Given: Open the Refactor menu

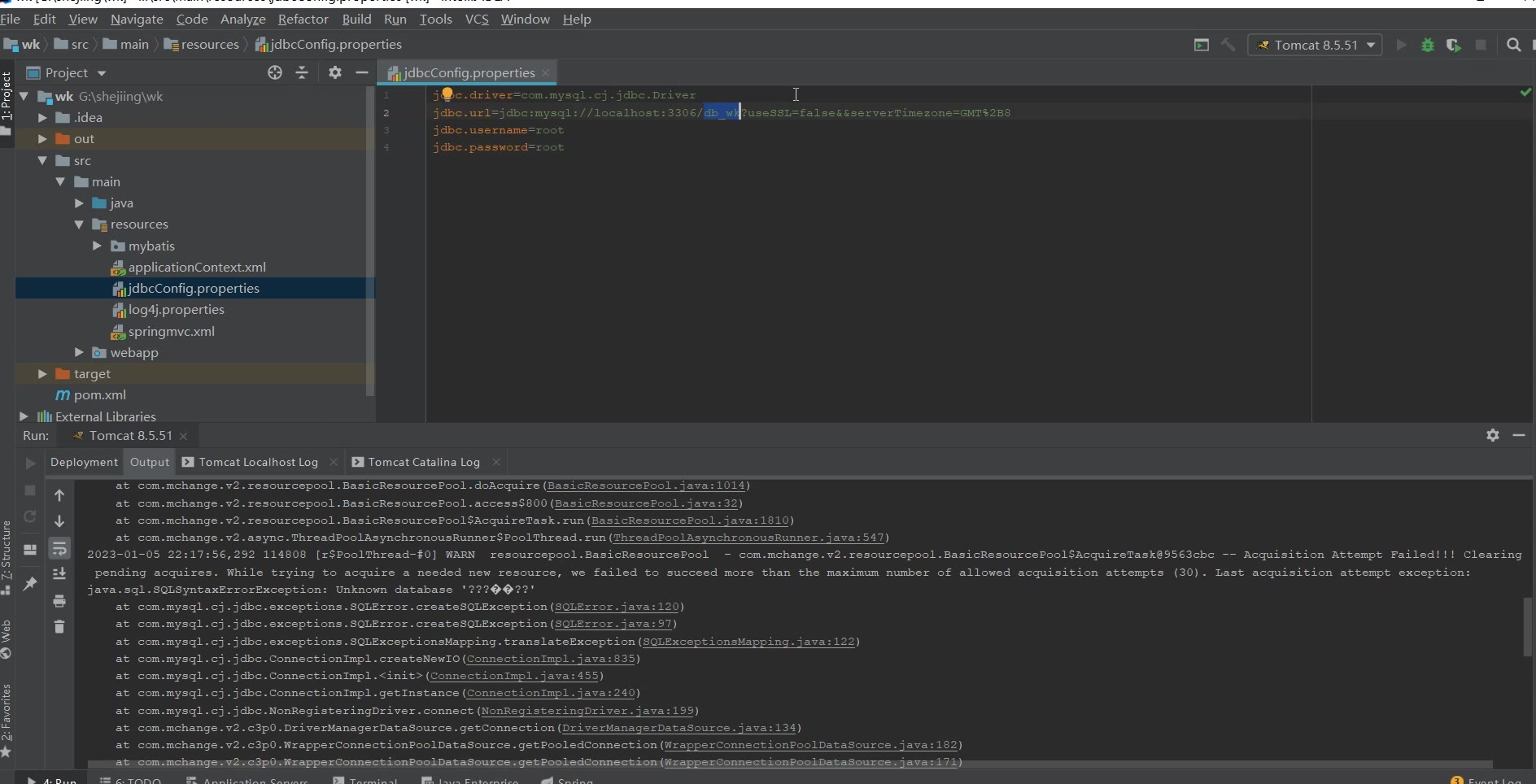Looking at the screenshot, I should [303, 19].
